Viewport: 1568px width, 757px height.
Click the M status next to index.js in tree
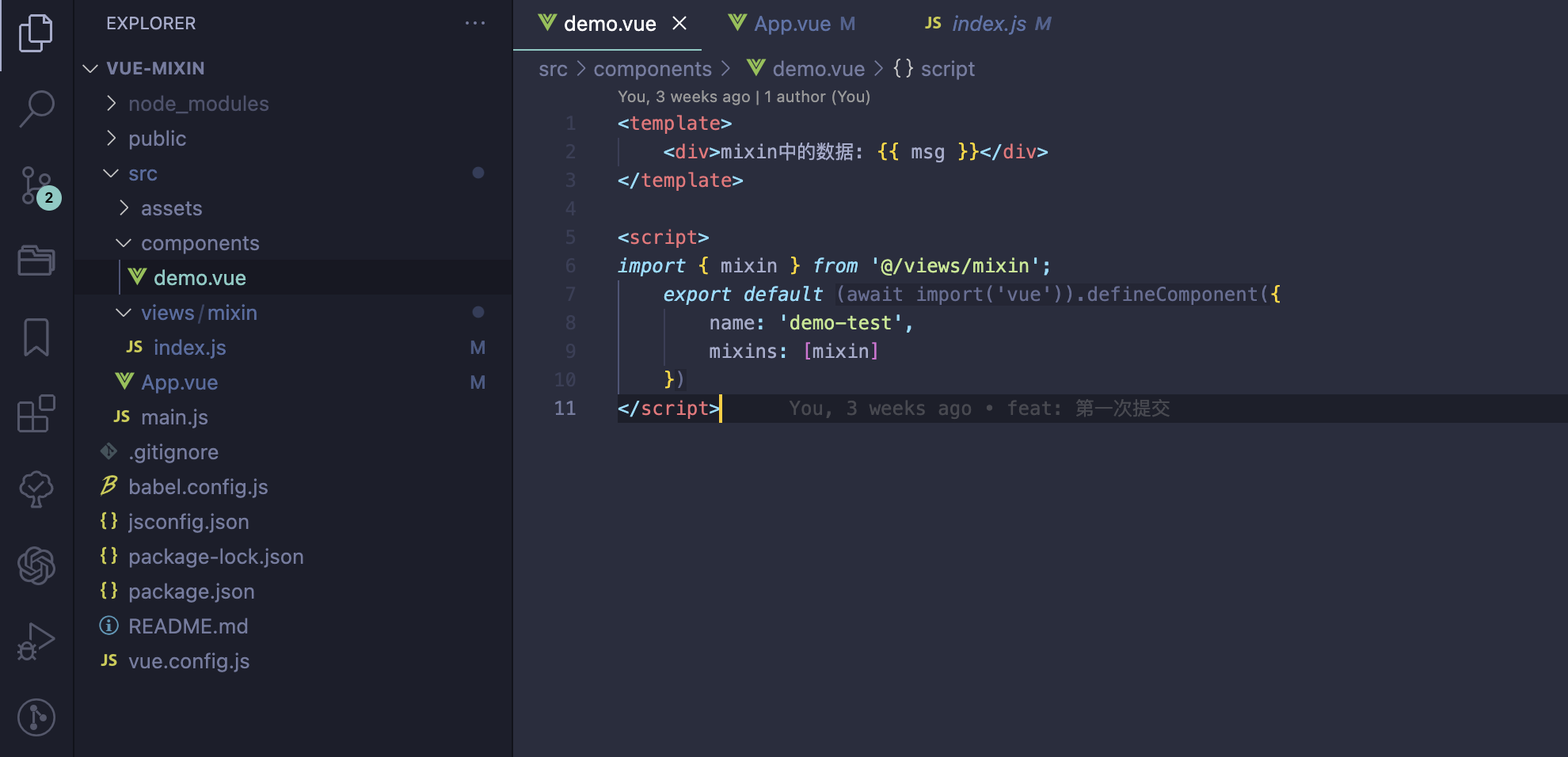(x=478, y=348)
